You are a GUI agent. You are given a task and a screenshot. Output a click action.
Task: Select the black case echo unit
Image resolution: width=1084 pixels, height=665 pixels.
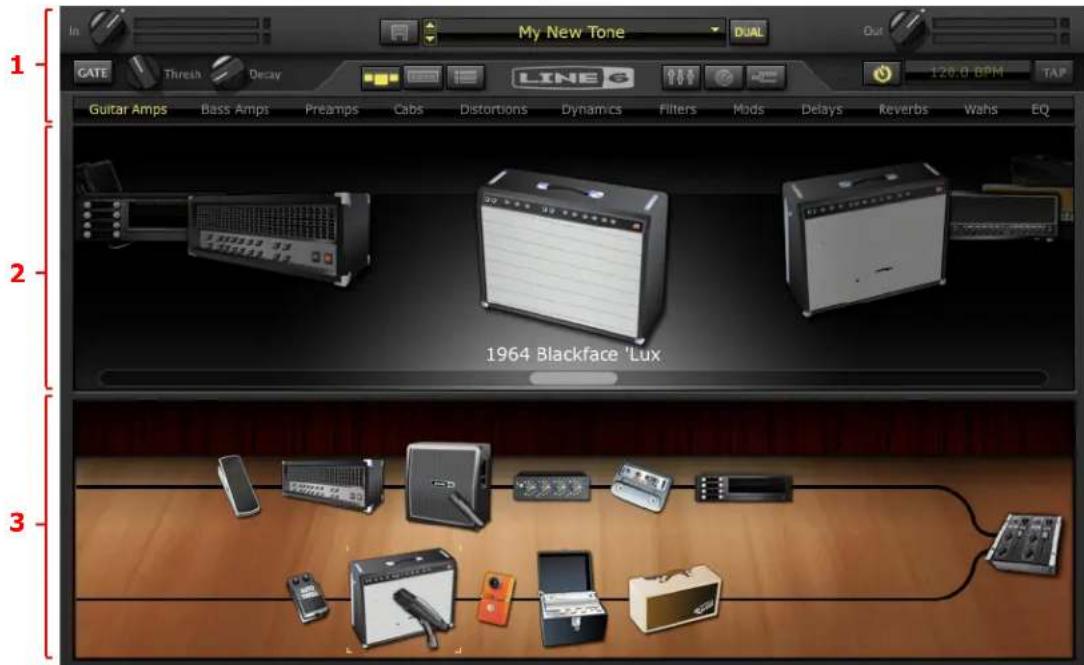(x=572, y=599)
